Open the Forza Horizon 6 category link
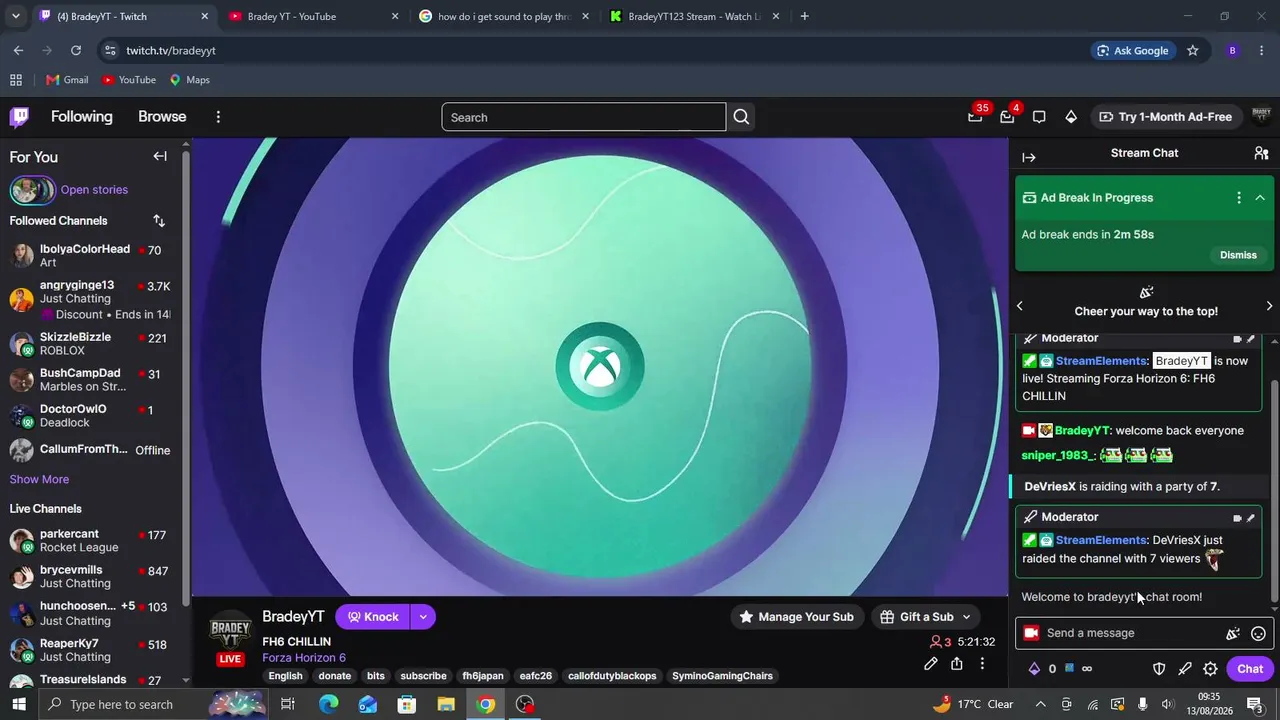Image resolution: width=1280 pixels, height=720 pixels. [x=304, y=658]
